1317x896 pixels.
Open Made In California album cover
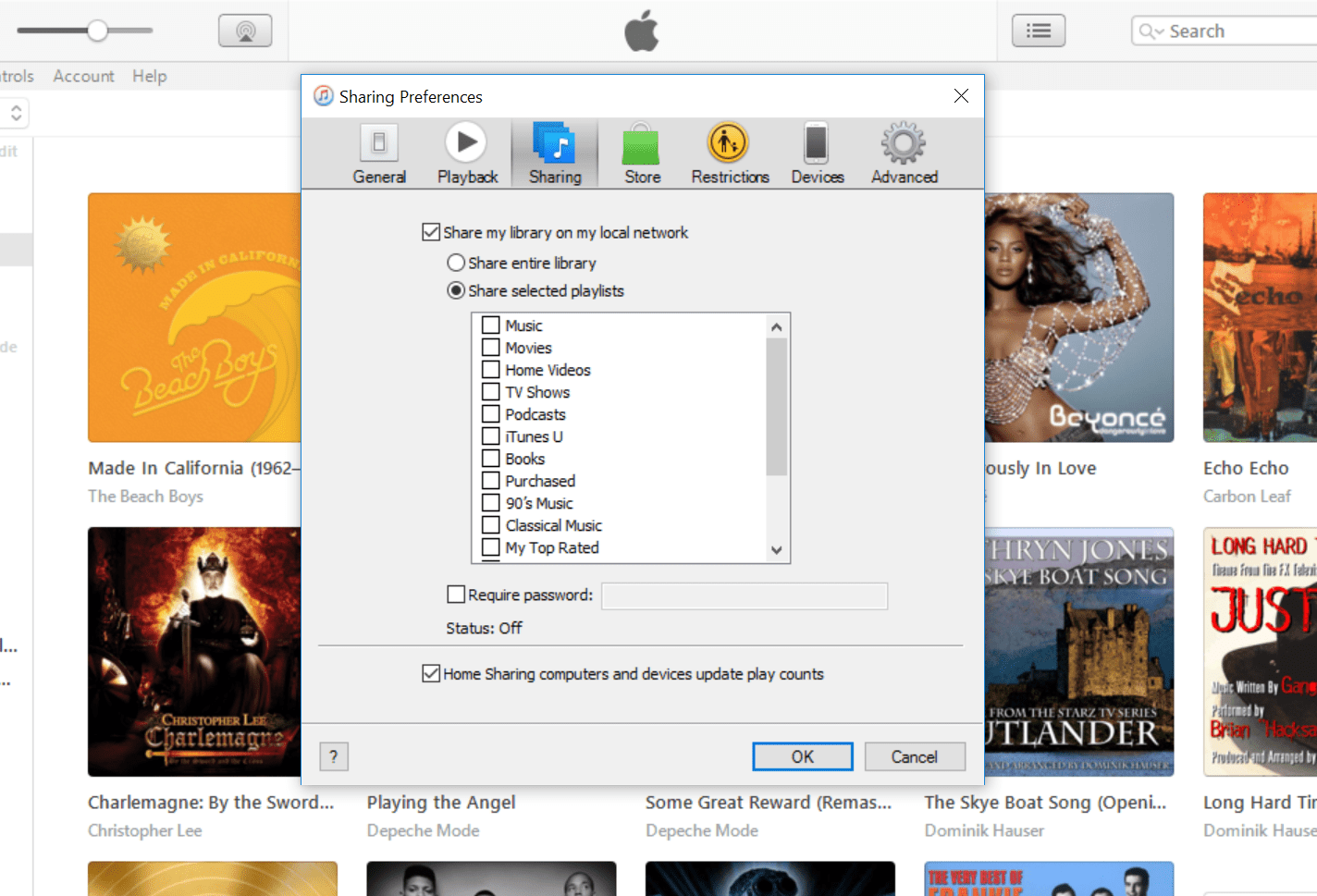click(x=194, y=317)
